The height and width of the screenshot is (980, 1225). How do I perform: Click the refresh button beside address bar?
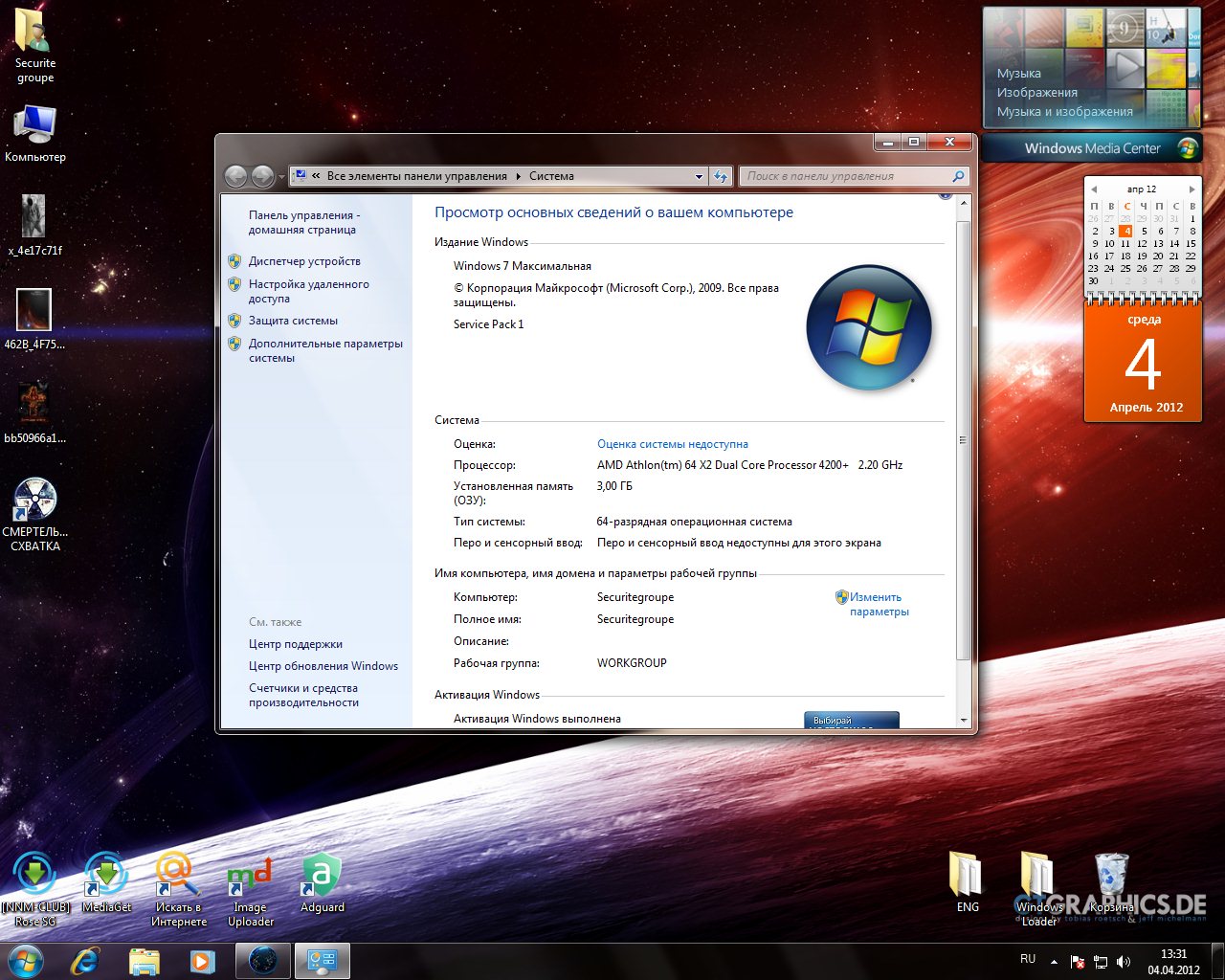tap(722, 176)
